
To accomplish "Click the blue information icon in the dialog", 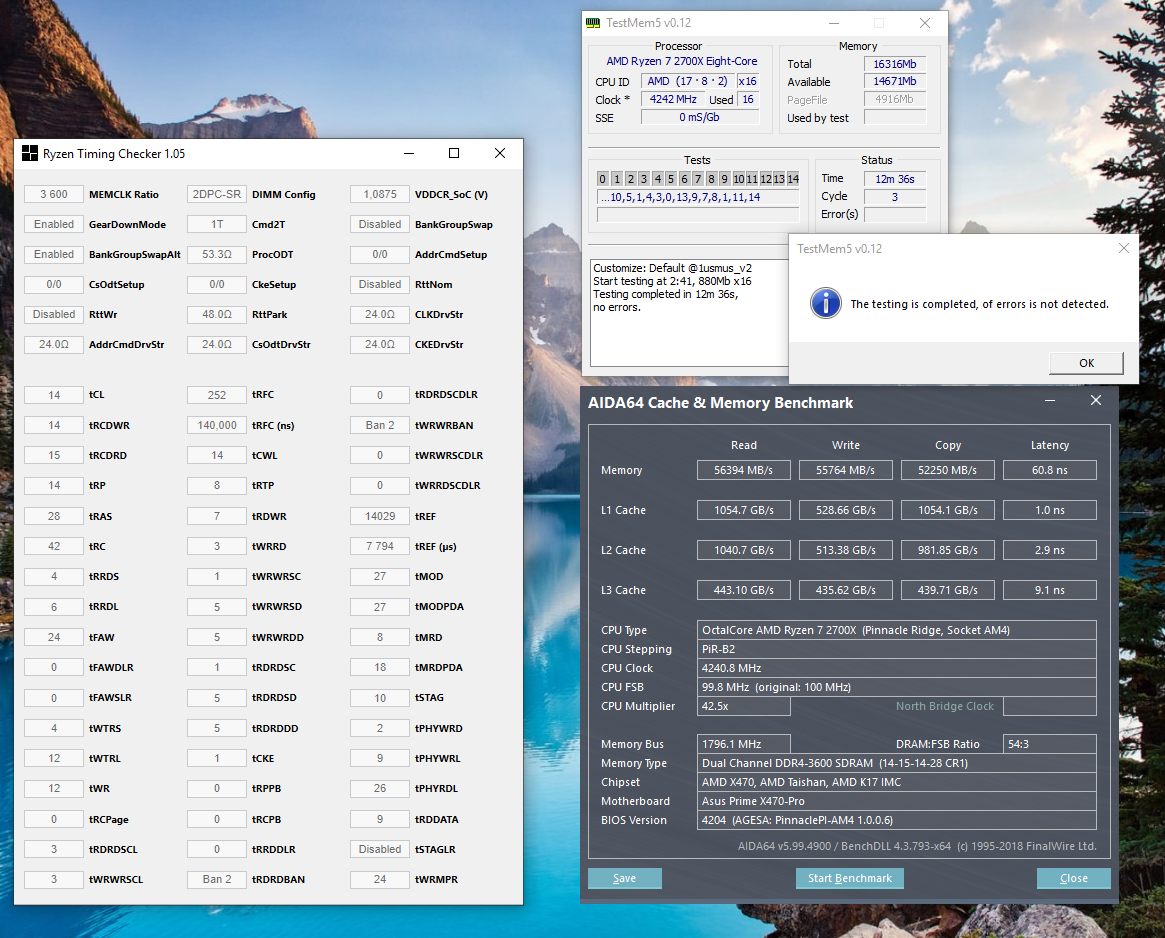I will point(825,303).
